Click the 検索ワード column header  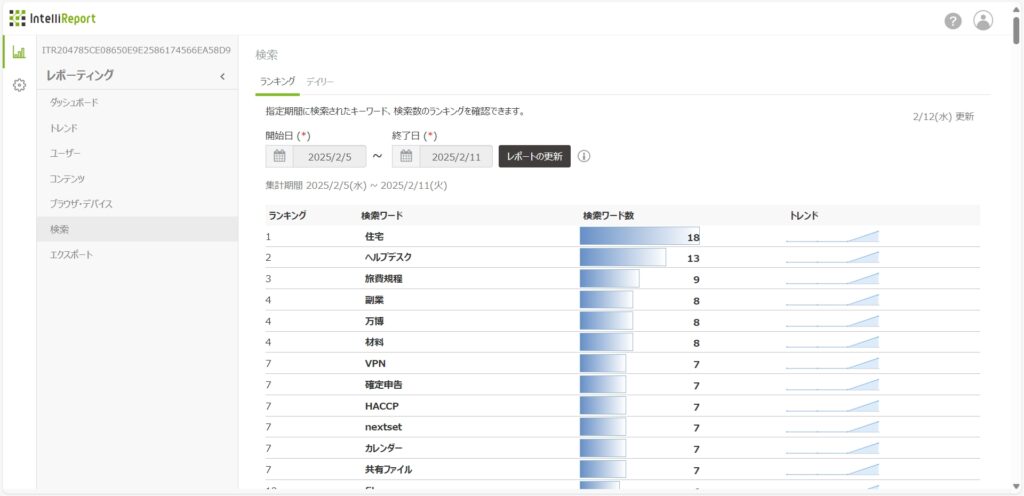tap(382, 215)
